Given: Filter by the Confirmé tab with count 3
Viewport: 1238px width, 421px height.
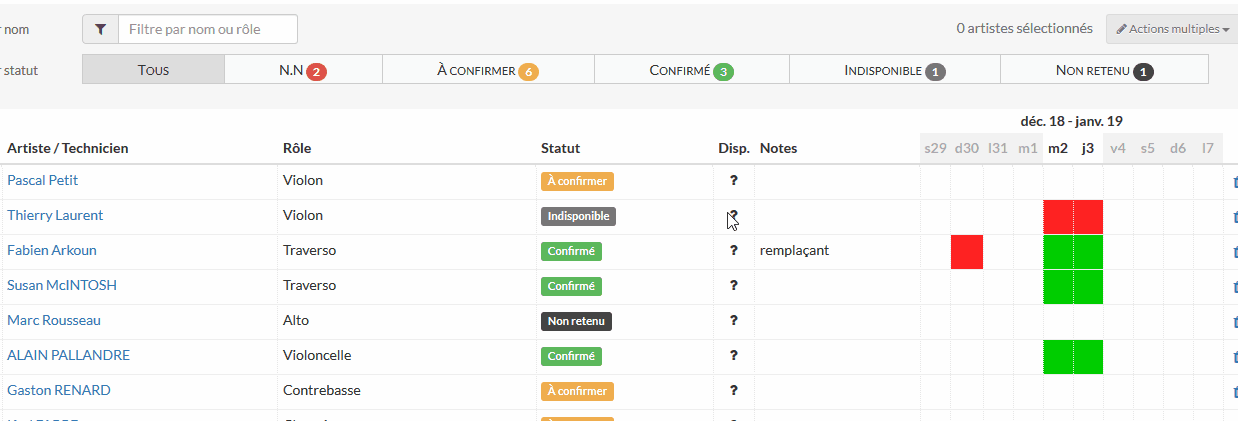Looking at the screenshot, I should [x=691, y=70].
